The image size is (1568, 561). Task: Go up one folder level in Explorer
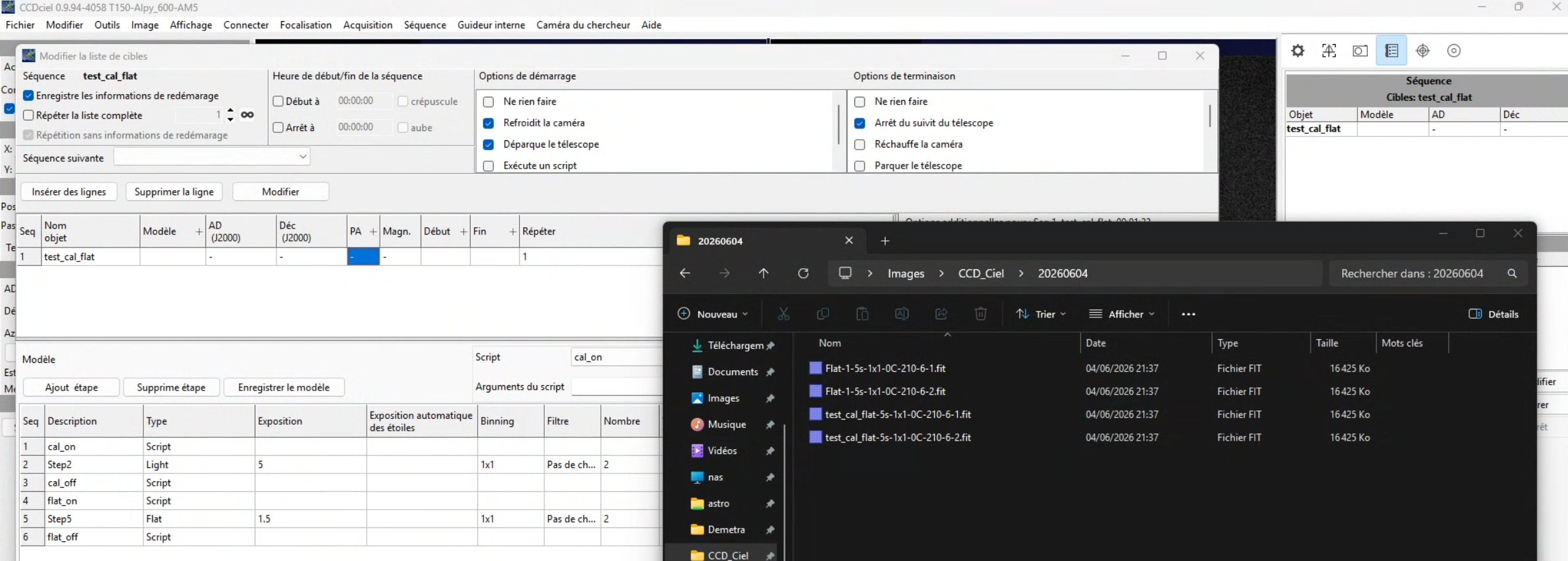tap(764, 273)
